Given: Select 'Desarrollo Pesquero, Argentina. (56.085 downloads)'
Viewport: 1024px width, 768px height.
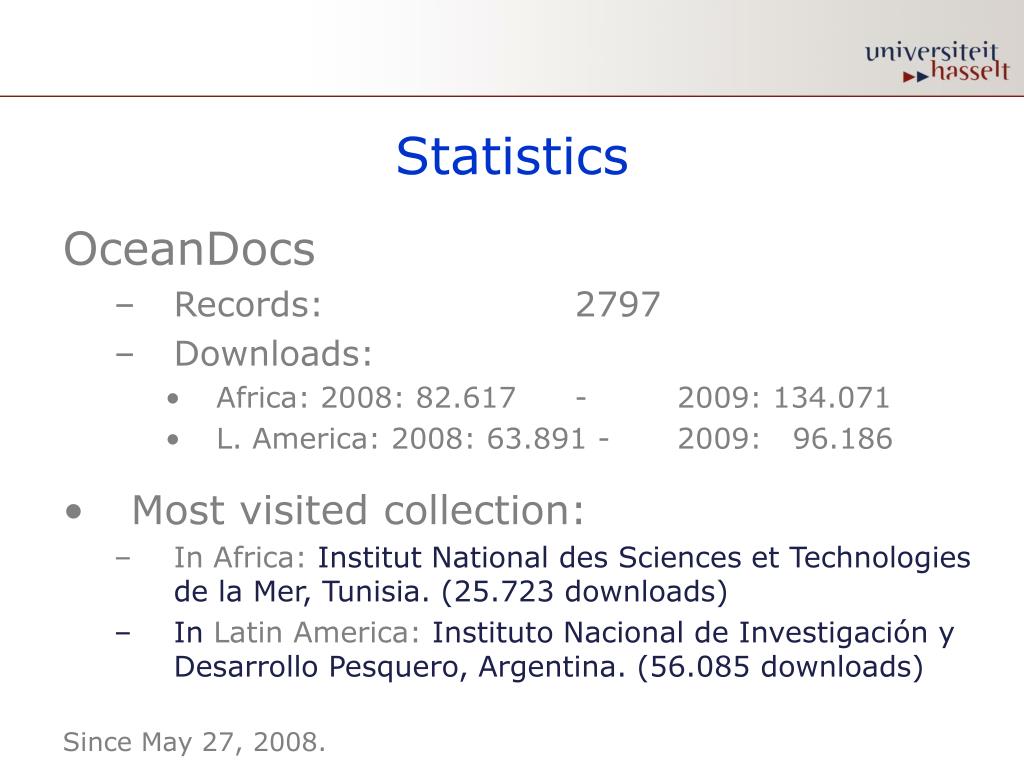Looking at the screenshot, I should 549,667.
